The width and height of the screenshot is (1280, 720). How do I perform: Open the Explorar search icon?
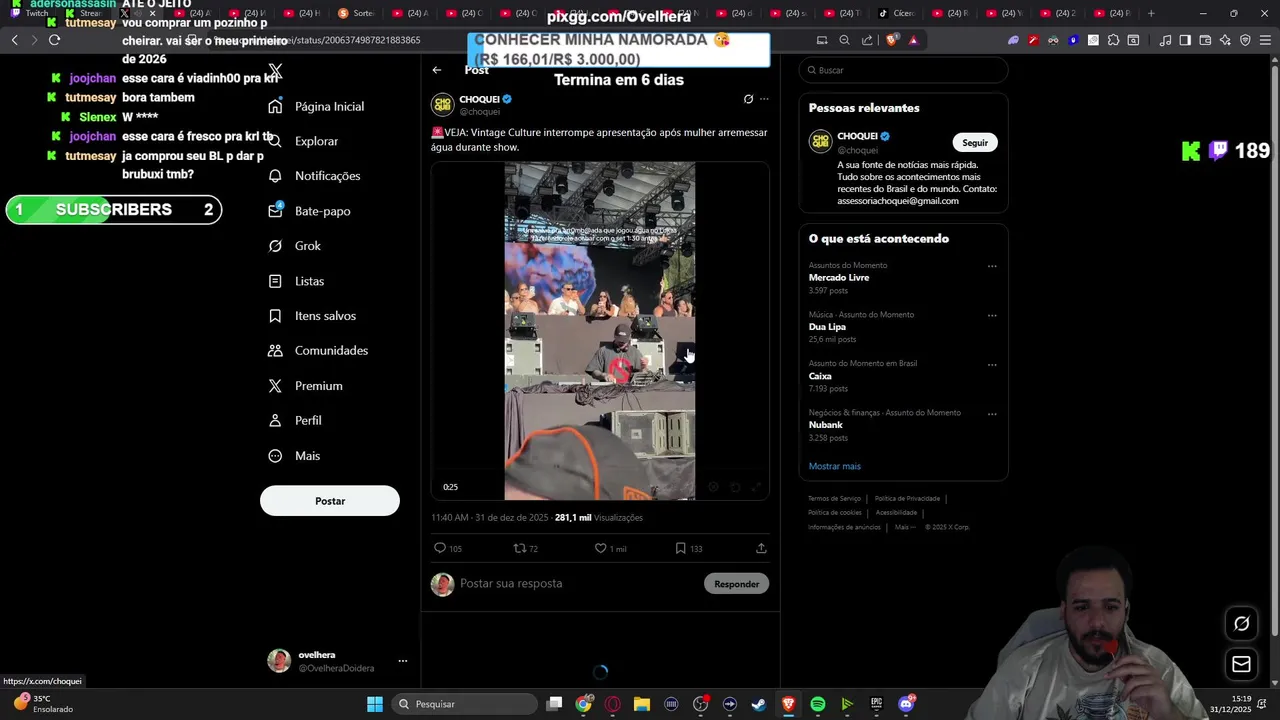pyautogui.click(x=275, y=141)
